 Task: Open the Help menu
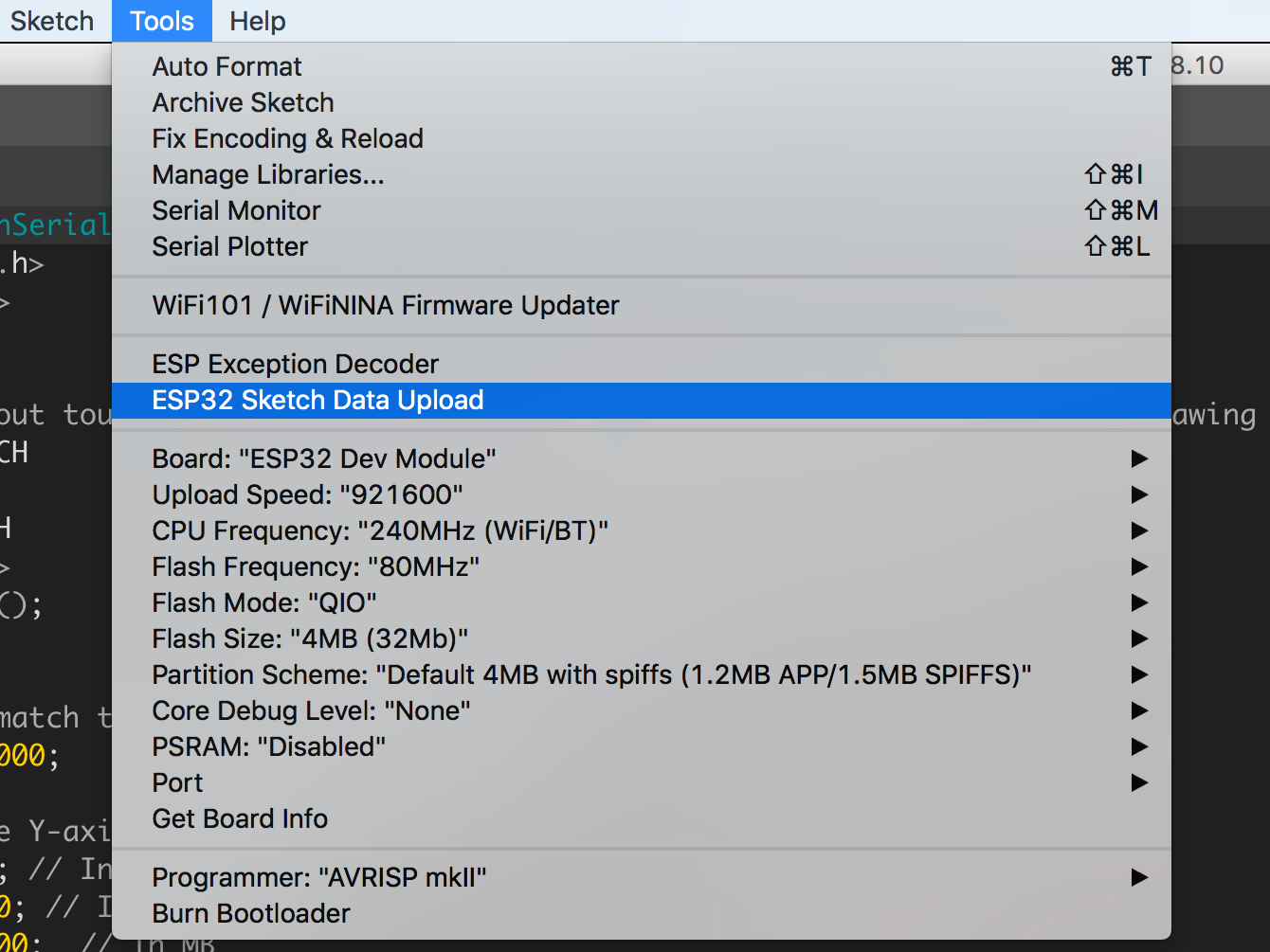coord(256,20)
